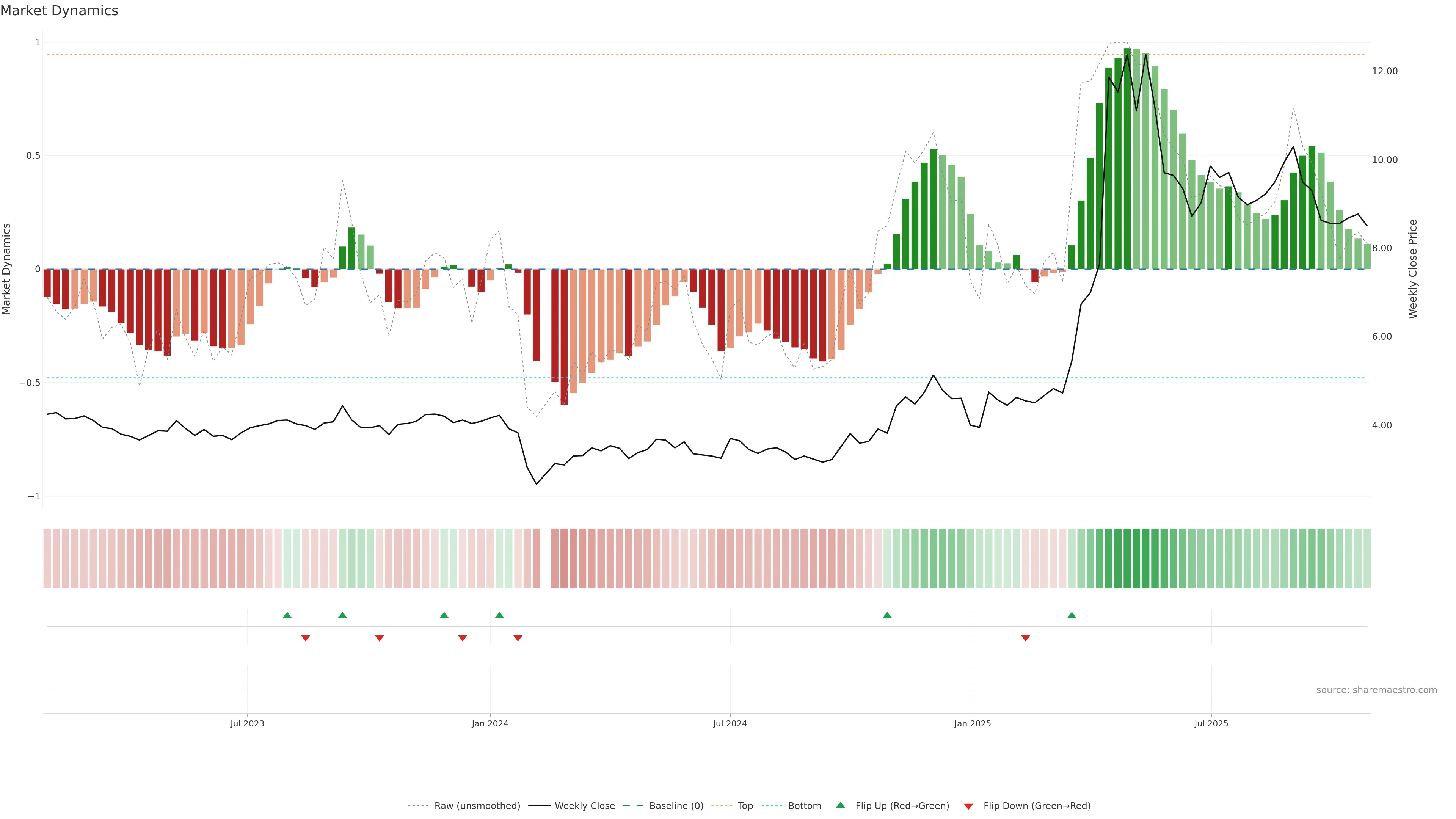This screenshot has height=819, width=1456.
Task: Click the leftmost red flip-down triangle marker
Action: [x=306, y=638]
